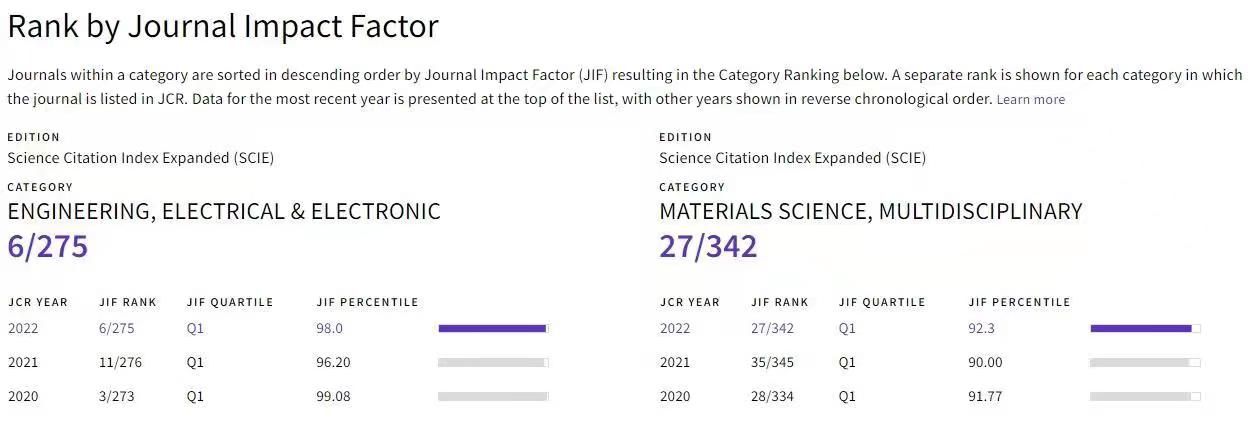
Task: Click the 2020 Materials Science percentile bar
Action: click(1145, 396)
